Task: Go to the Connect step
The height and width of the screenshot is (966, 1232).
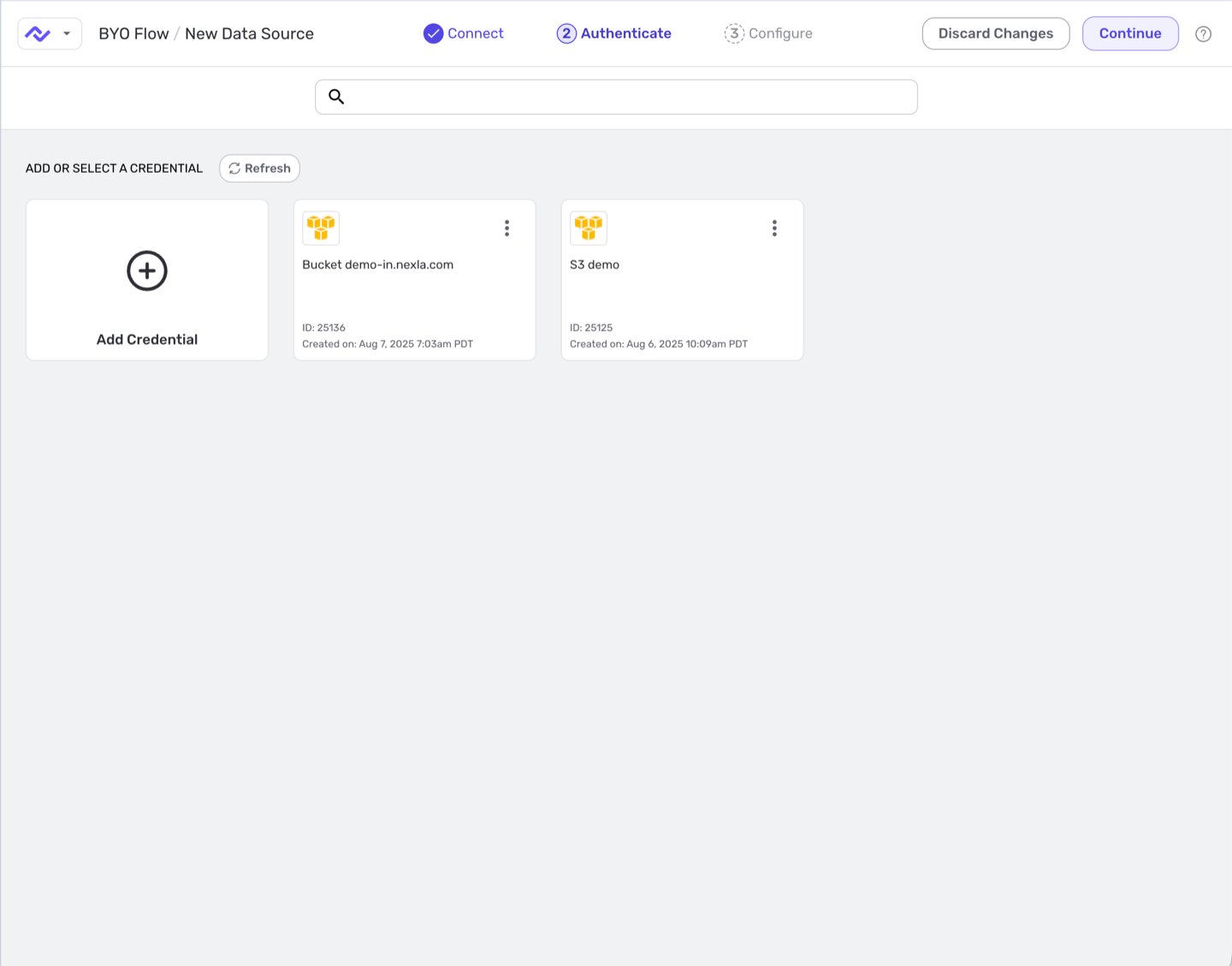Action: 464,33
